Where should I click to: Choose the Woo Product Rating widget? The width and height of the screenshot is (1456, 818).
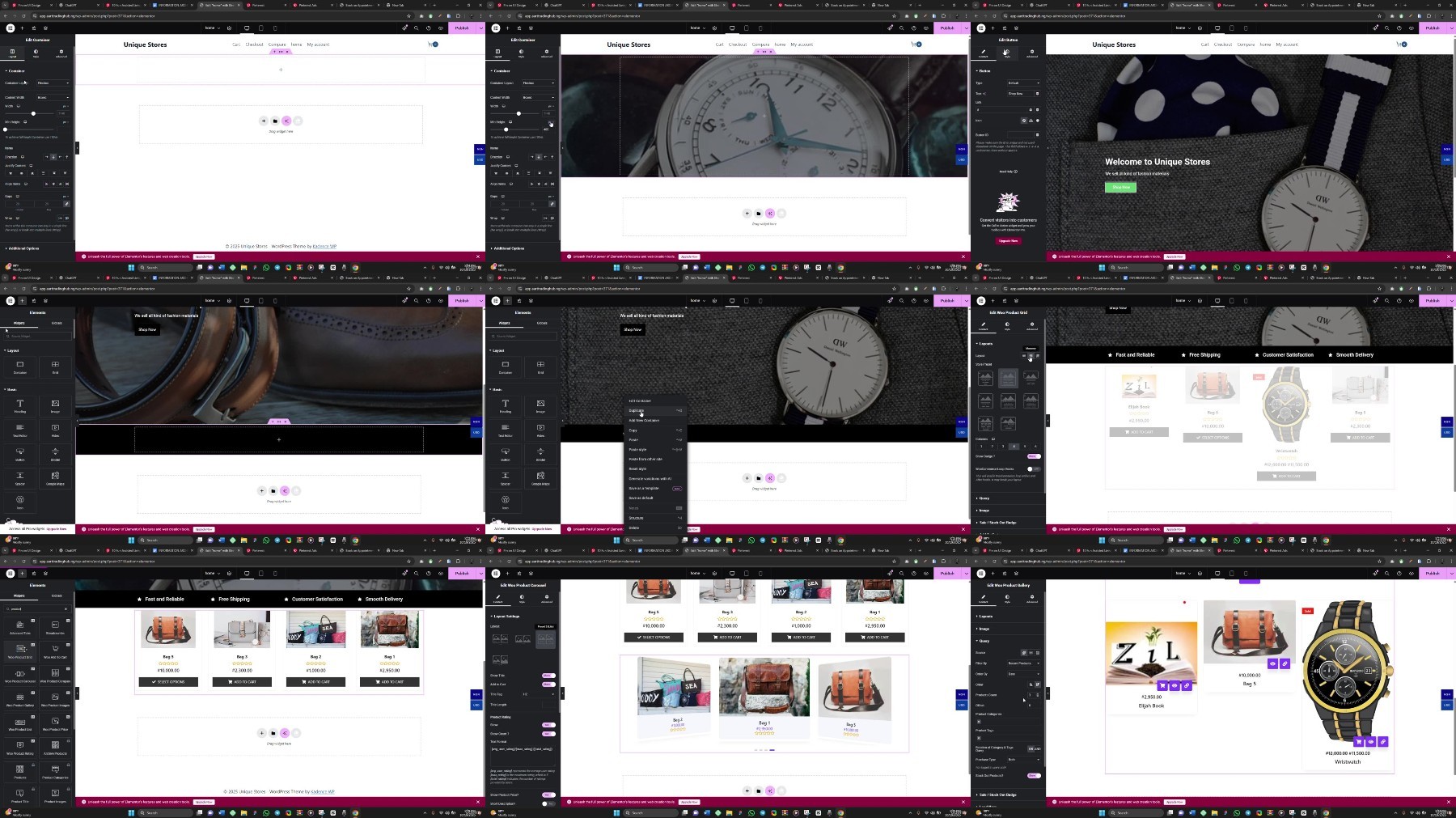(20, 746)
